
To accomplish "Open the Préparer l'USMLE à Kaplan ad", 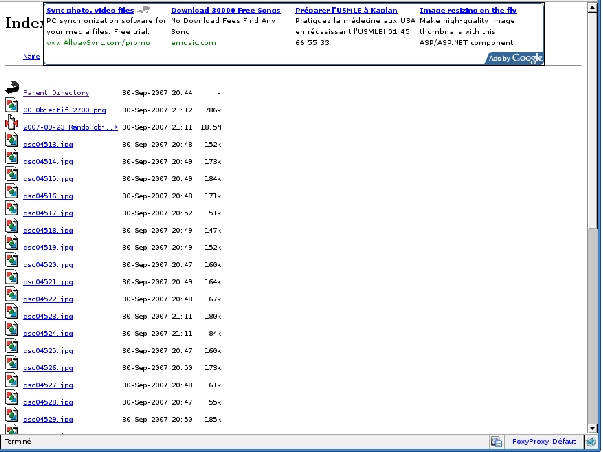I will 346,10.
